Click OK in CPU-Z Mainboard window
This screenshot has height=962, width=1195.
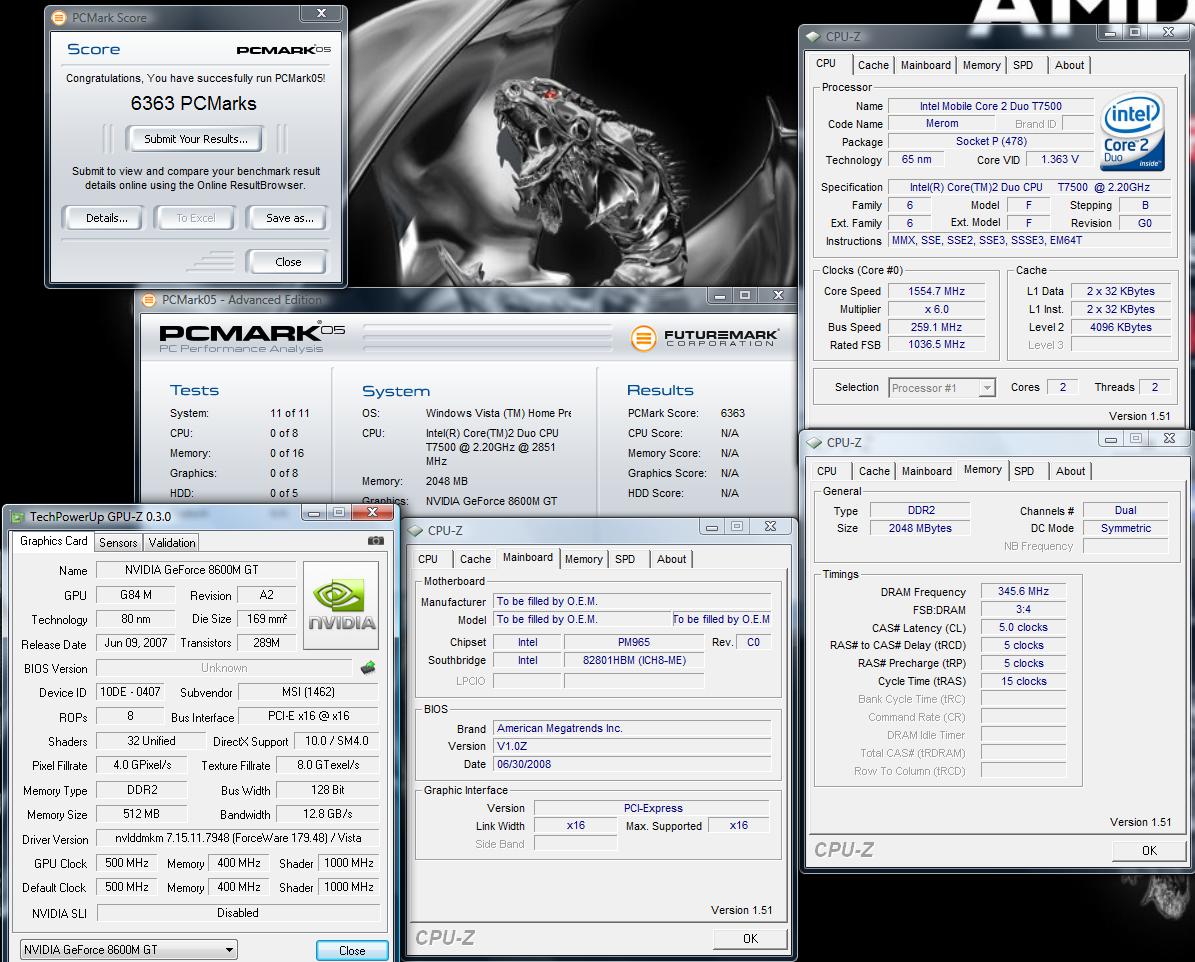point(750,938)
